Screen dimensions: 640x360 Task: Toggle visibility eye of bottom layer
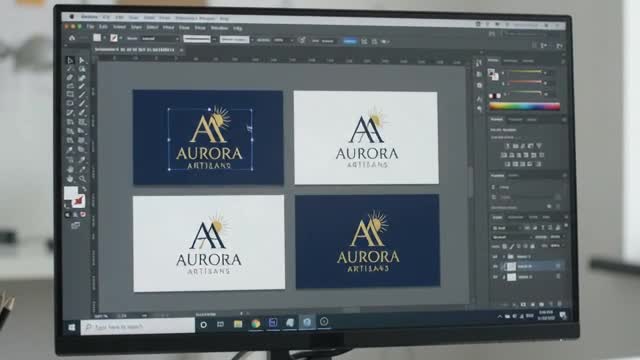point(495,277)
